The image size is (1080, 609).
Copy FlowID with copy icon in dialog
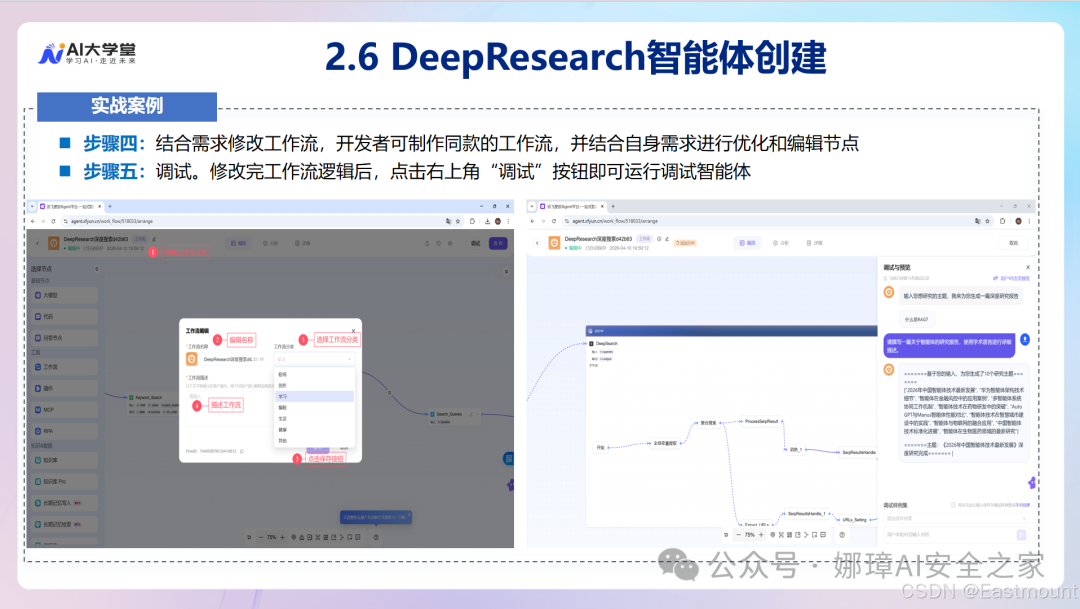(x=242, y=451)
